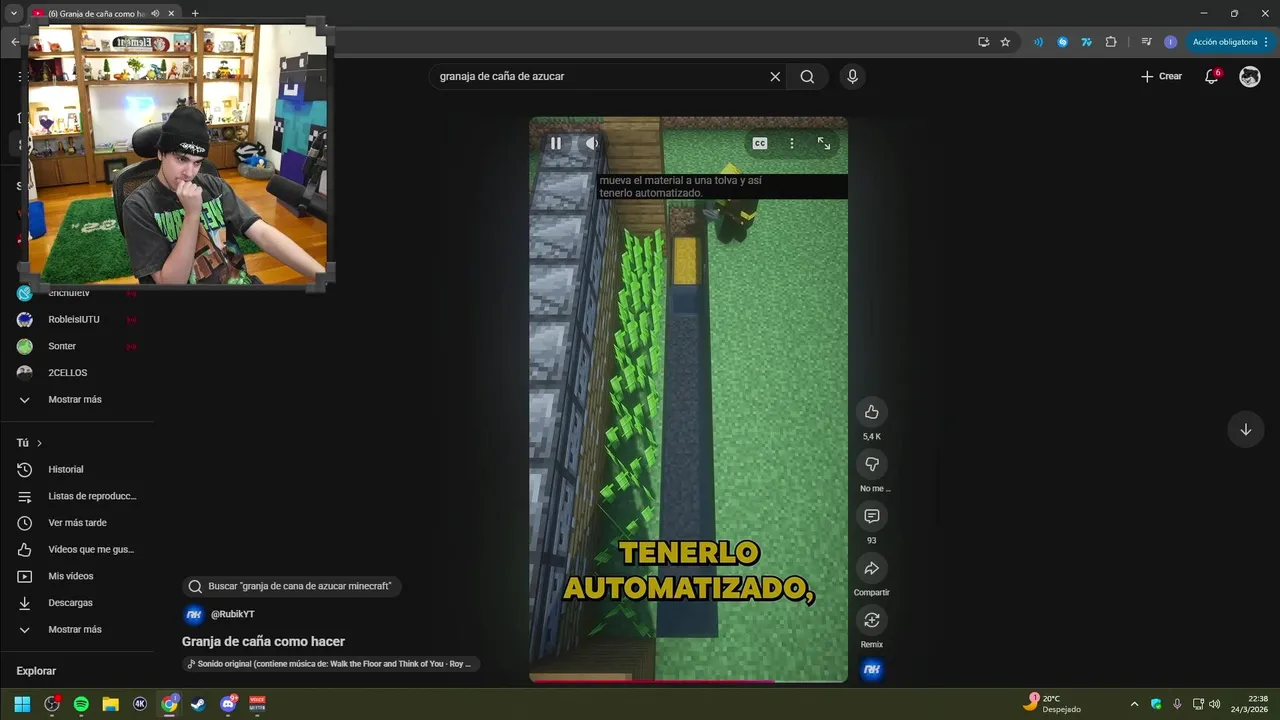Open the system volume control
Screen dimensions: 1280x720
(x=1214, y=704)
